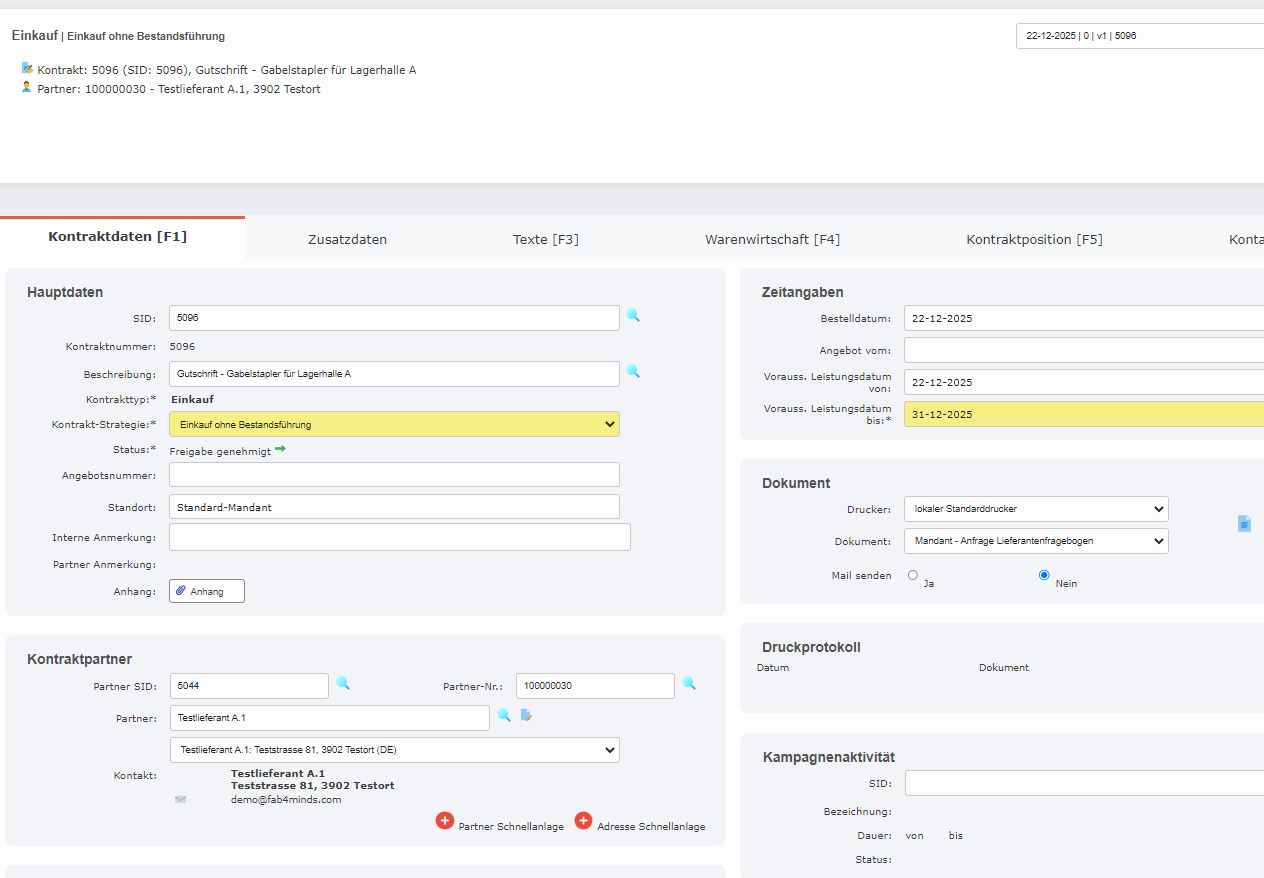Expand the partner address dropdown

pos(394,750)
